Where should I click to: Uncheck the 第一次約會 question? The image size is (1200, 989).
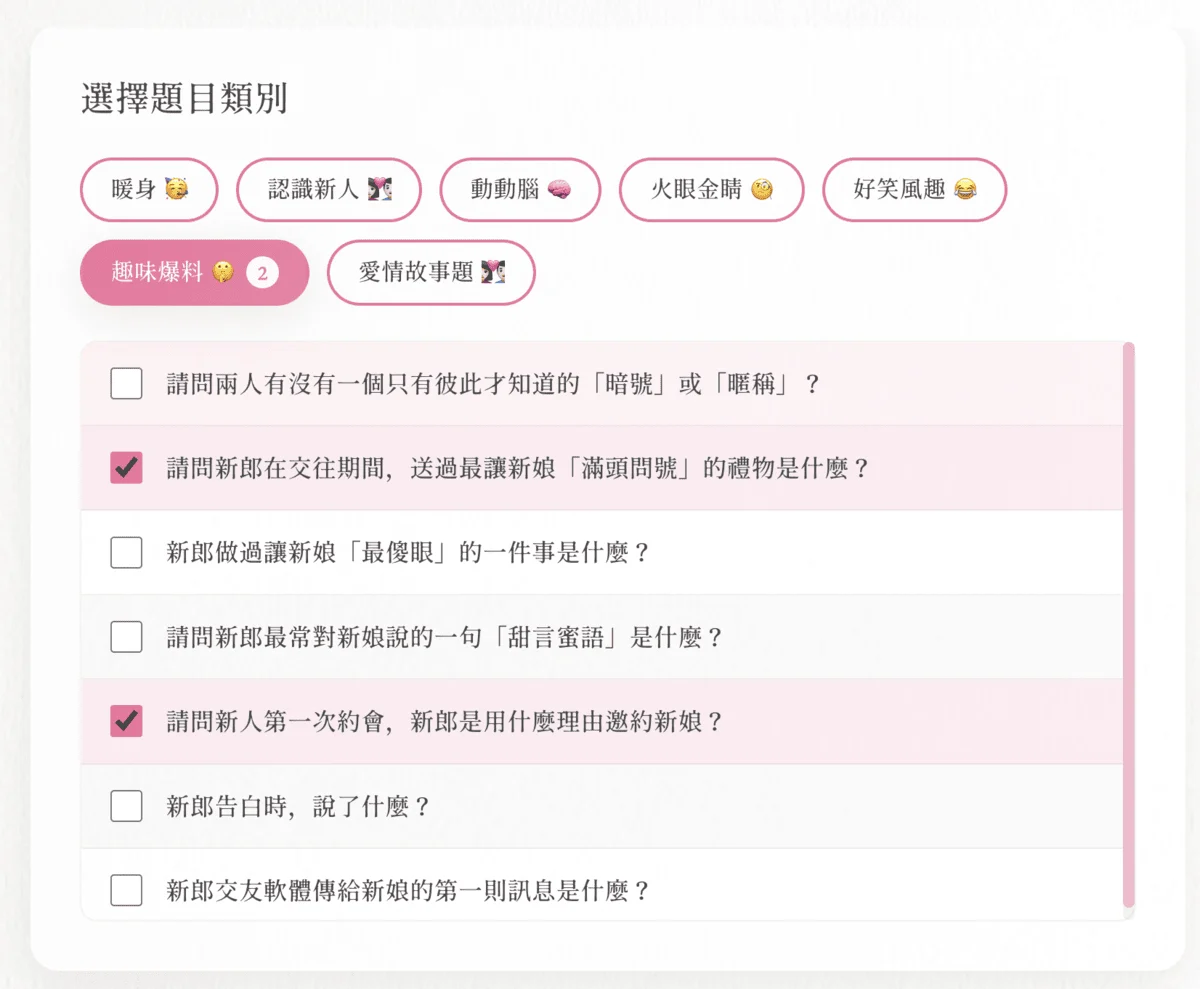126,722
